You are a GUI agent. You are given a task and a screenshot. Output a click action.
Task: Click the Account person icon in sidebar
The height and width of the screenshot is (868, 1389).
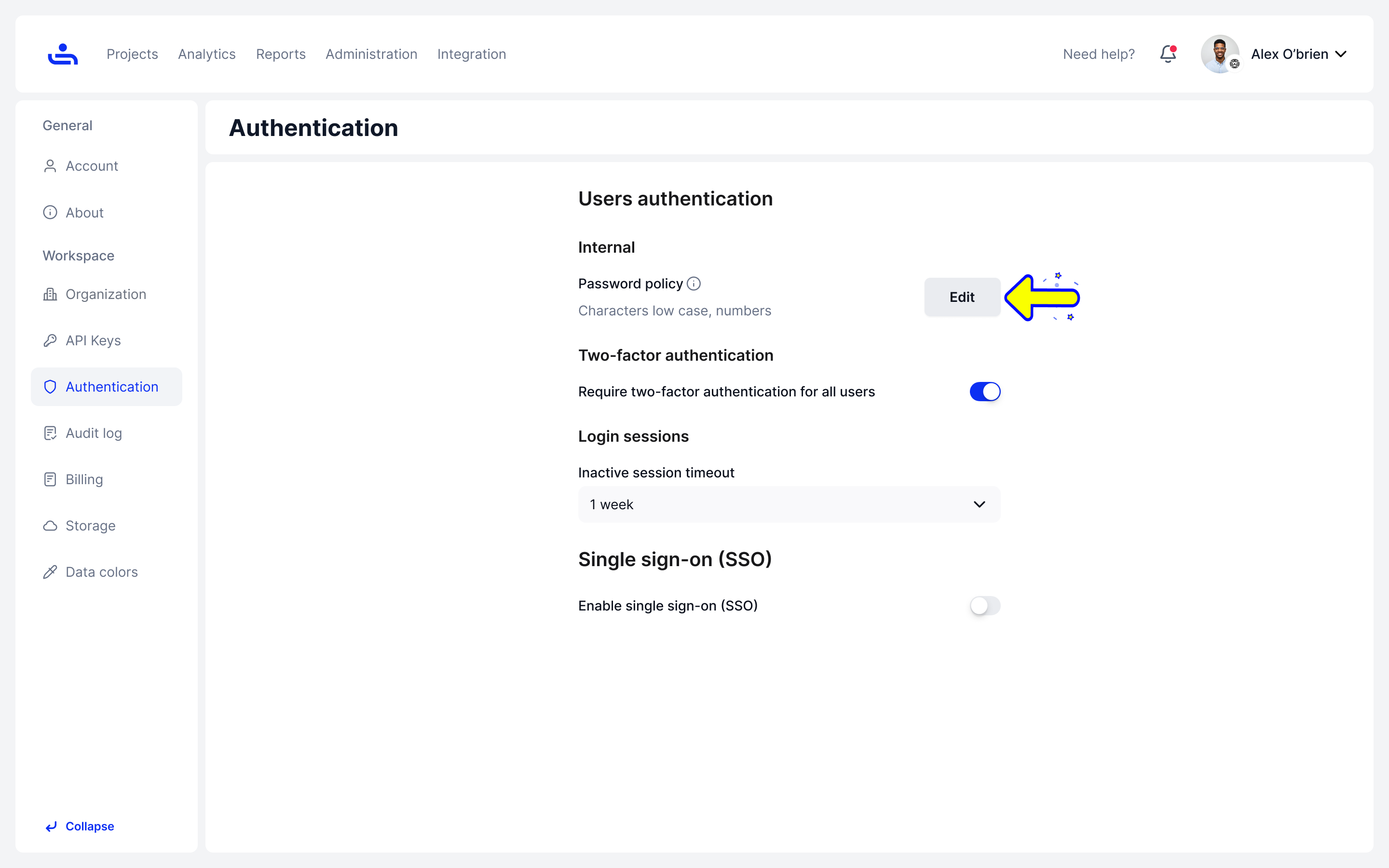click(x=50, y=166)
